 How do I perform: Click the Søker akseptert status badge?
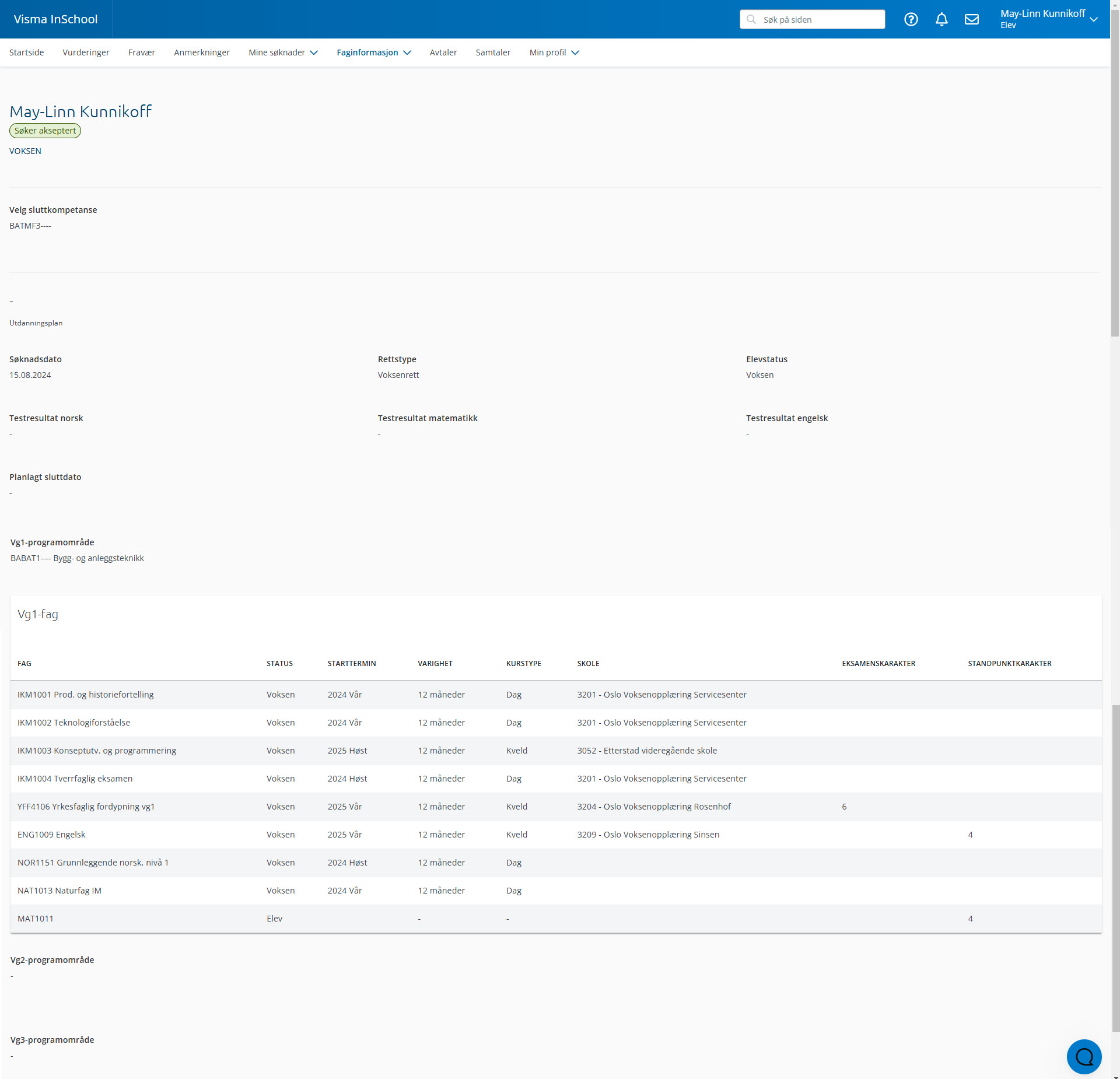[x=45, y=131]
